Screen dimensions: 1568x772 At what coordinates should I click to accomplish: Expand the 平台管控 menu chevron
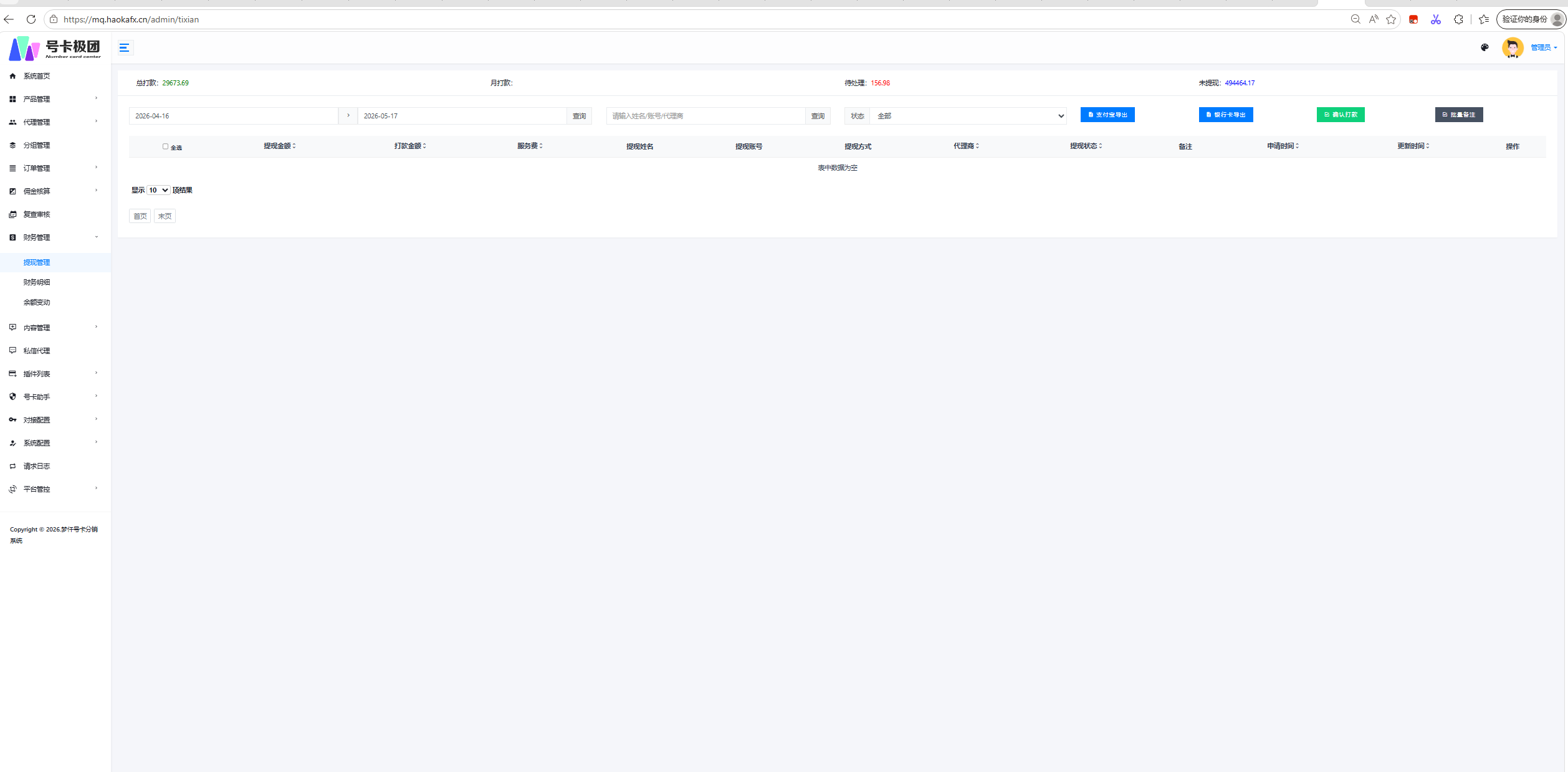[96, 488]
